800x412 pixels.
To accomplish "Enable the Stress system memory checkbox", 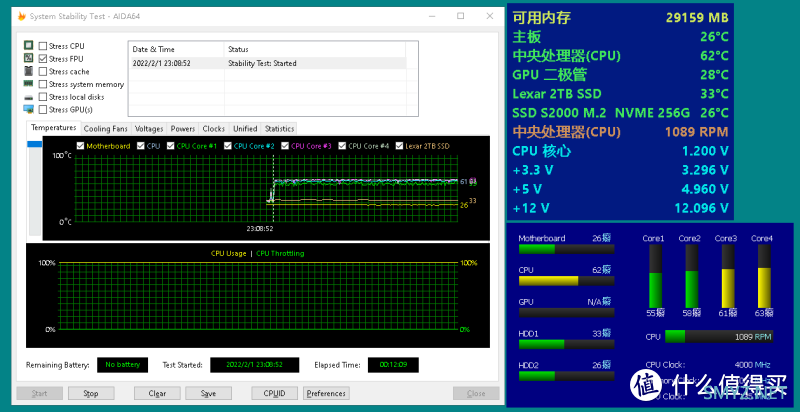I will (x=43, y=85).
